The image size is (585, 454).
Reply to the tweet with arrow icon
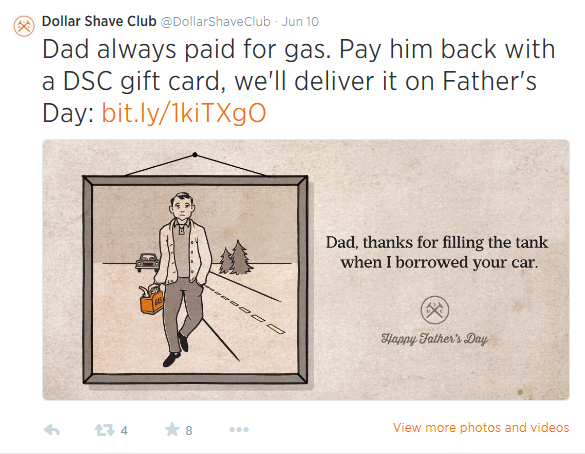[x=51, y=430]
